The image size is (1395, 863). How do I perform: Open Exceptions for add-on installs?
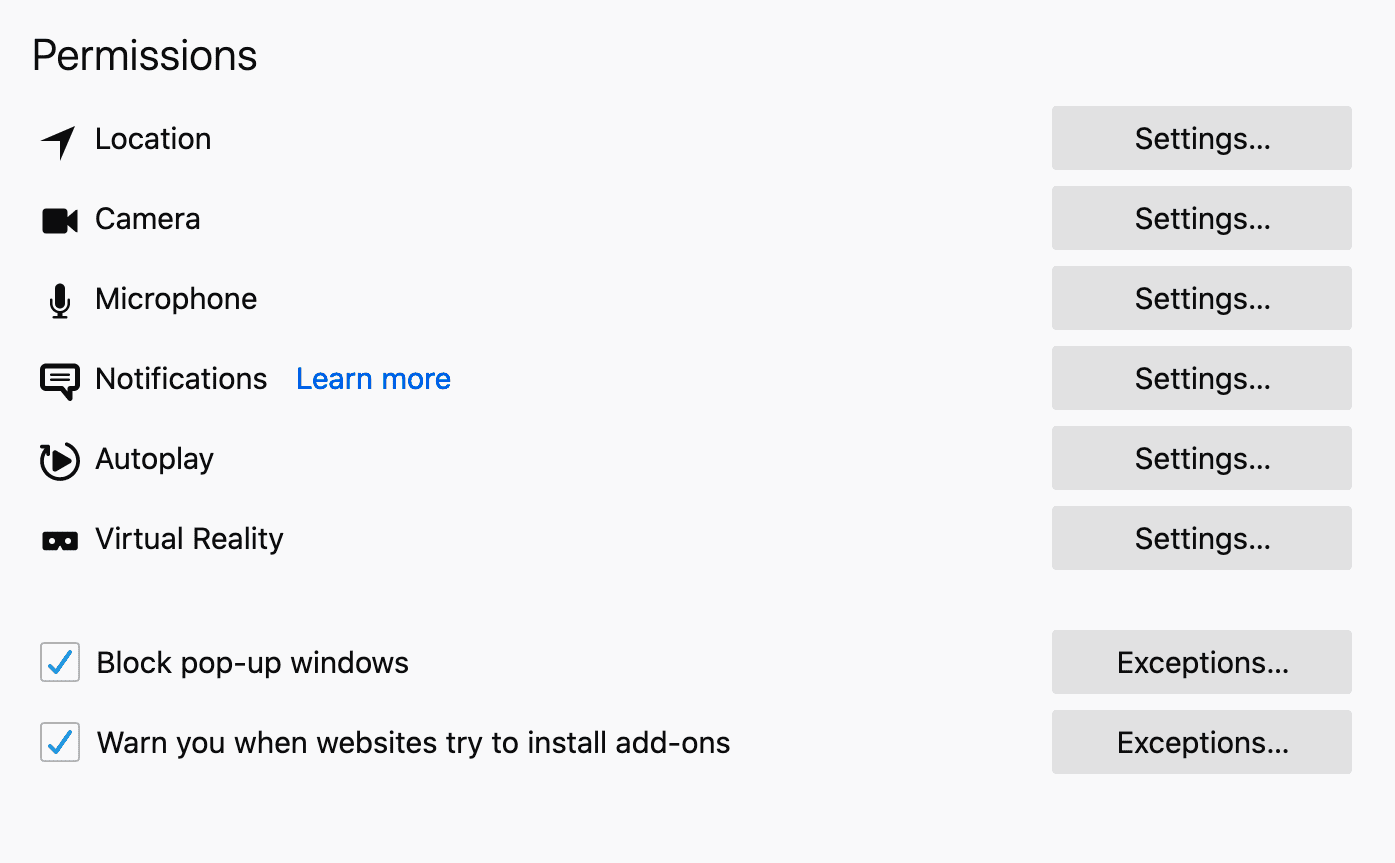[x=1202, y=742]
